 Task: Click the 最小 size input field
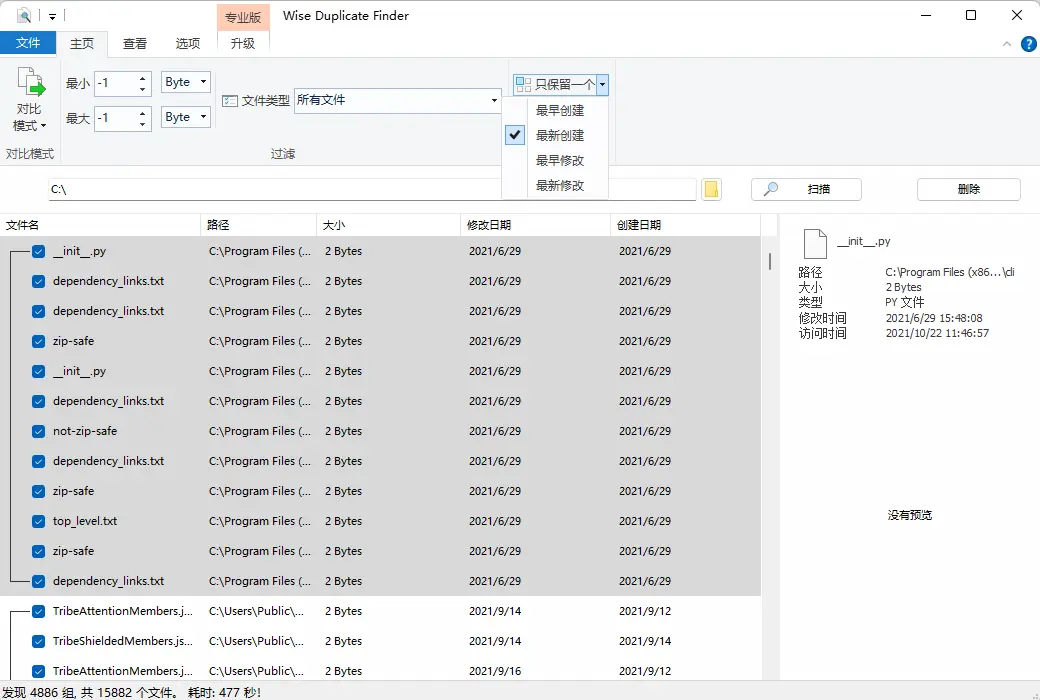coord(116,84)
